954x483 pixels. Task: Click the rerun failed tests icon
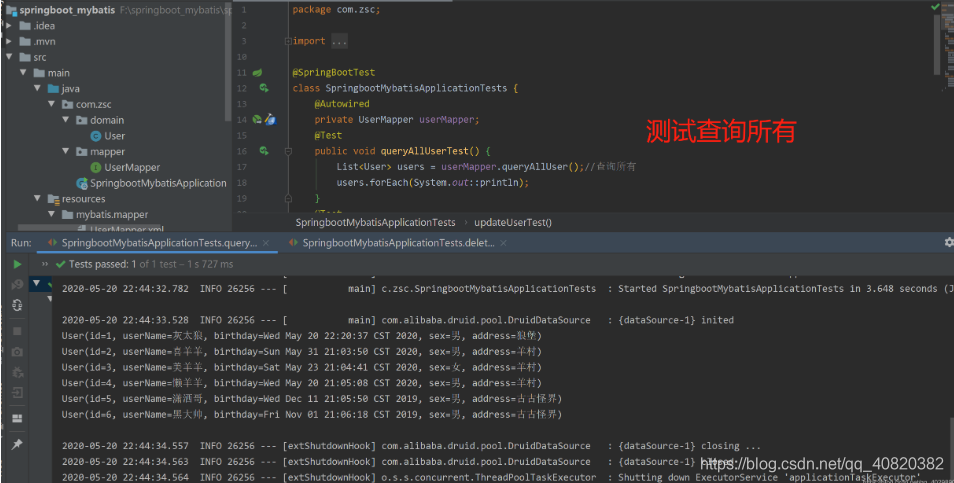click(x=17, y=285)
